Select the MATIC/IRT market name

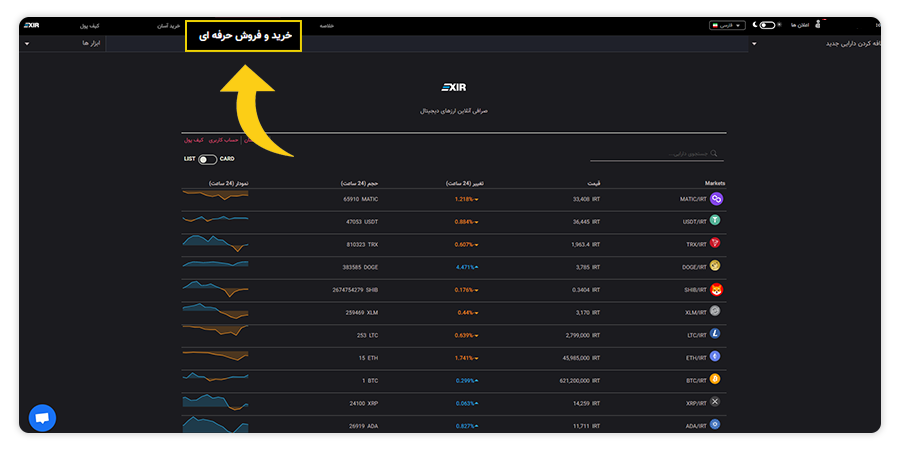coord(693,199)
